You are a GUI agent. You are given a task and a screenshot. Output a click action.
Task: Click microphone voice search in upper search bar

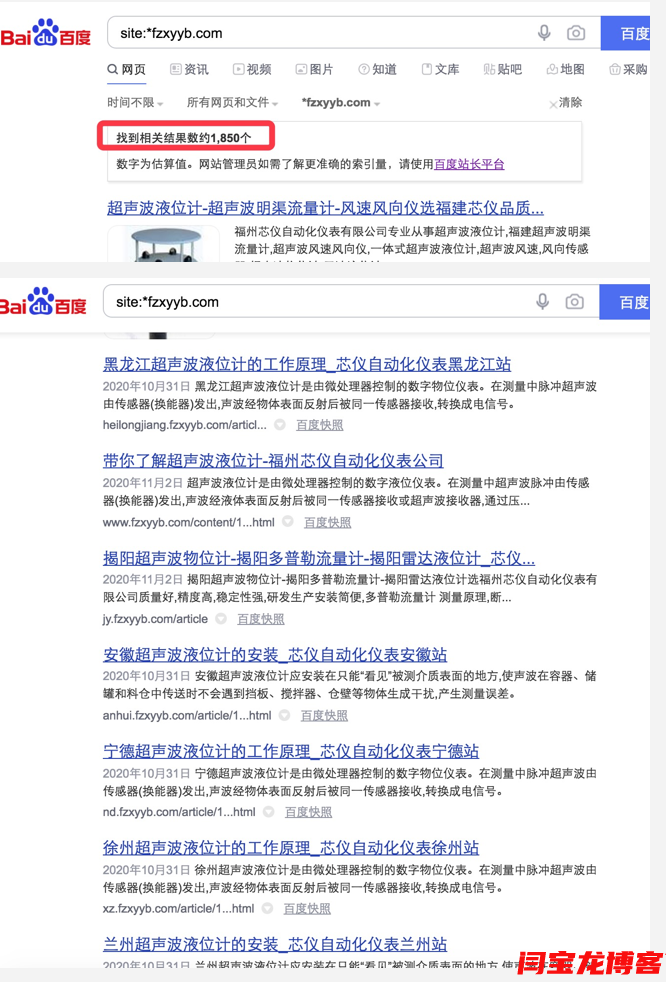coord(544,33)
